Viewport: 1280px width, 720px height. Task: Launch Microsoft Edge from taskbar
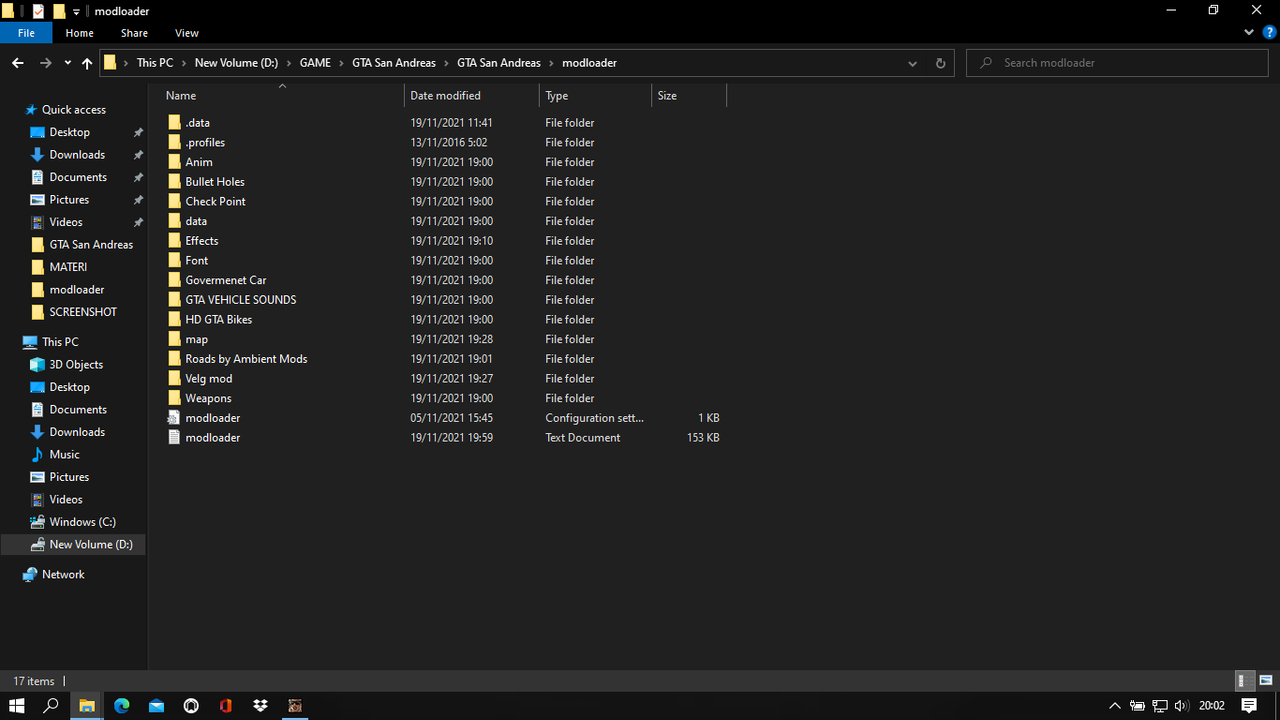(122, 705)
